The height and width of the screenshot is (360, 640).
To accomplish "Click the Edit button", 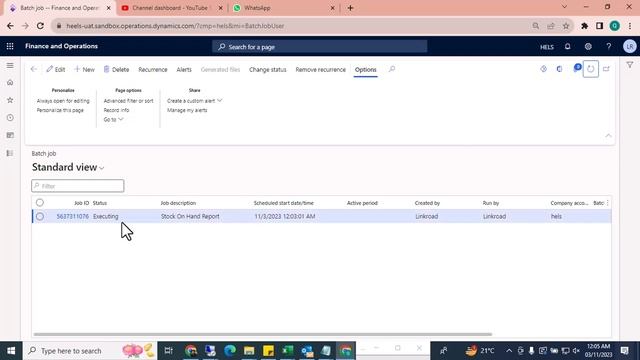I will coord(56,69).
